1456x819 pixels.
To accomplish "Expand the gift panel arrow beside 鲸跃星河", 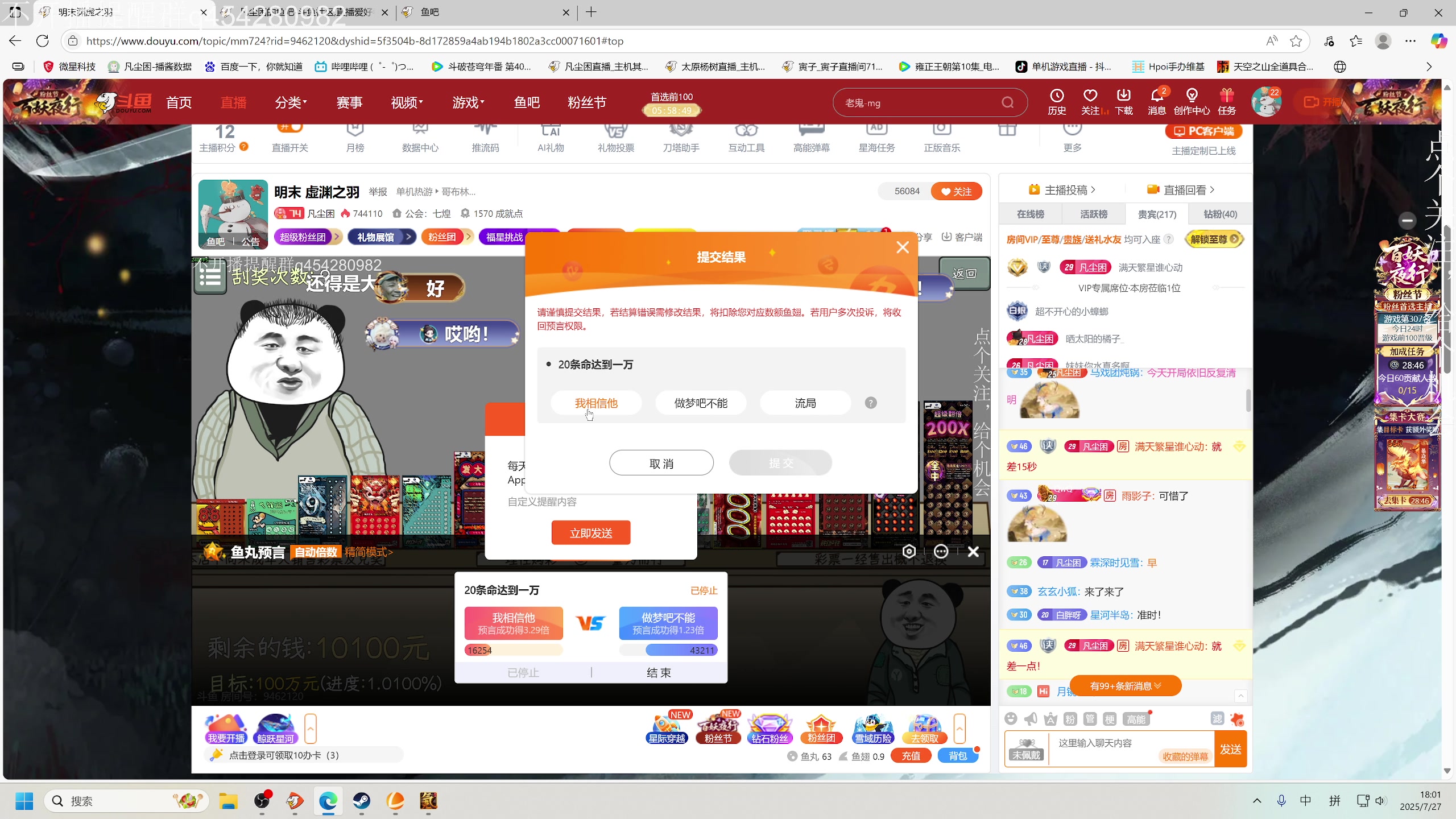I will [x=310, y=729].
